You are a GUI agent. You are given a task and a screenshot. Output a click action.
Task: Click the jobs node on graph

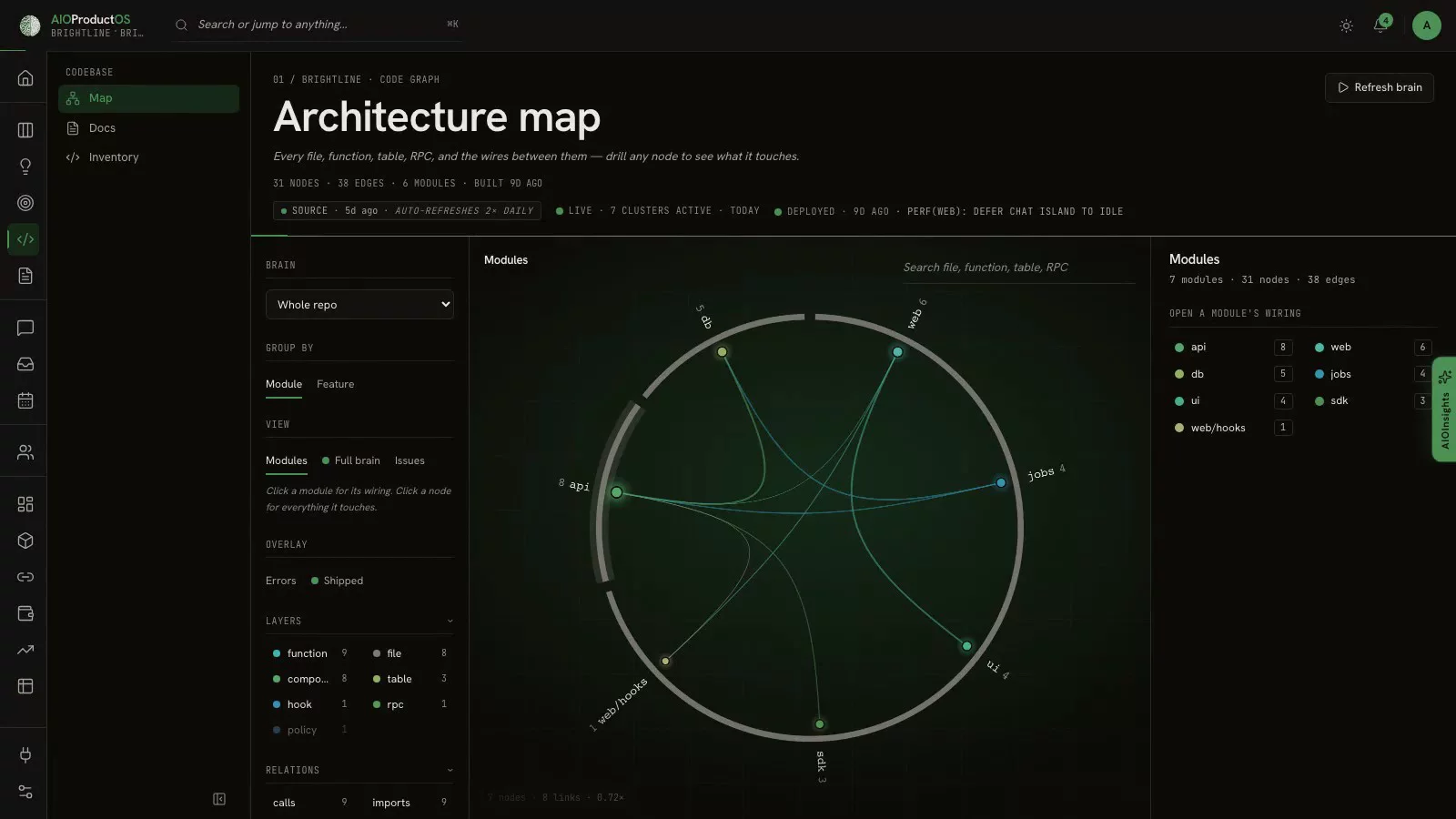[1001, 483]
